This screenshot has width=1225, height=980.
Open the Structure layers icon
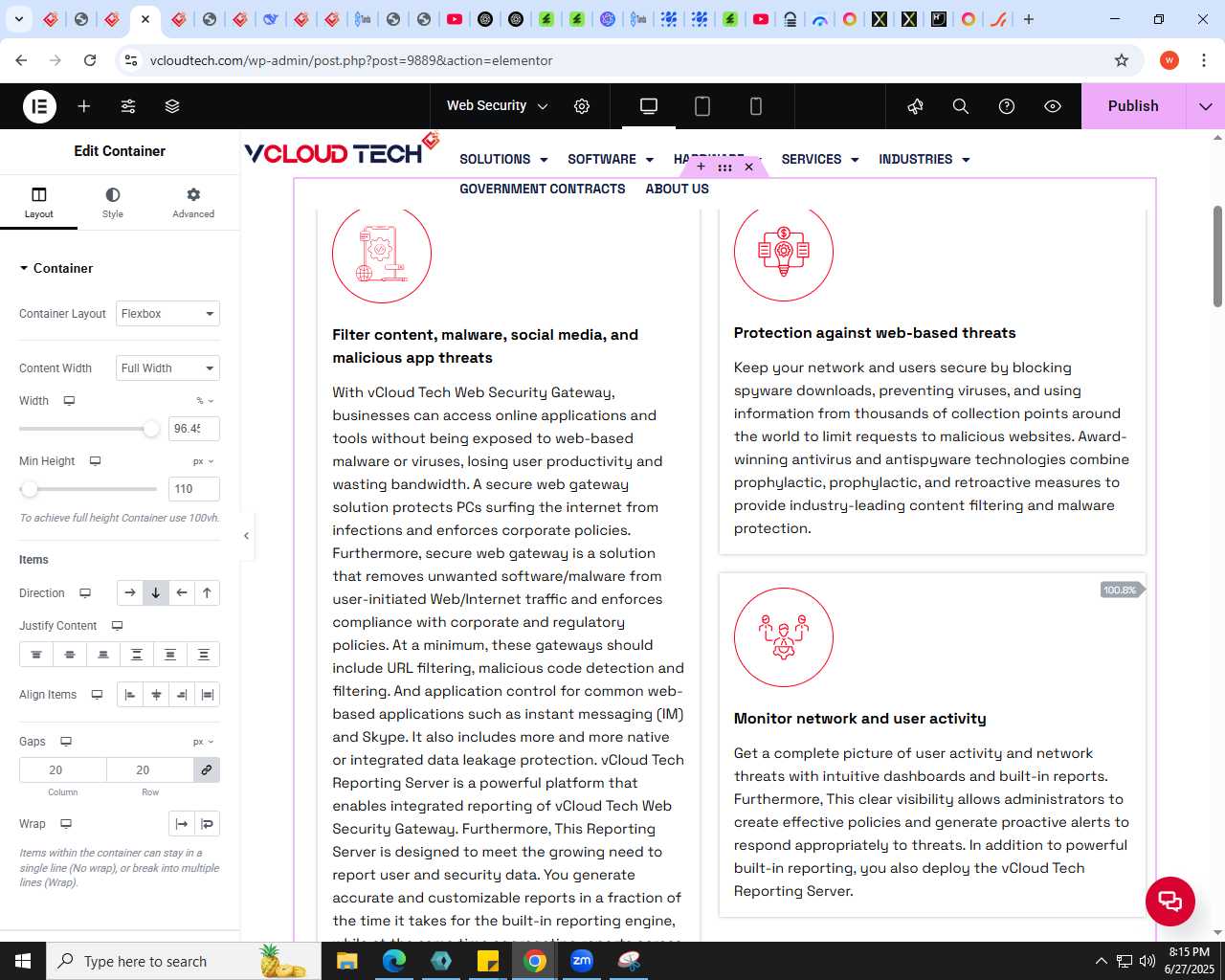[172, 106]
